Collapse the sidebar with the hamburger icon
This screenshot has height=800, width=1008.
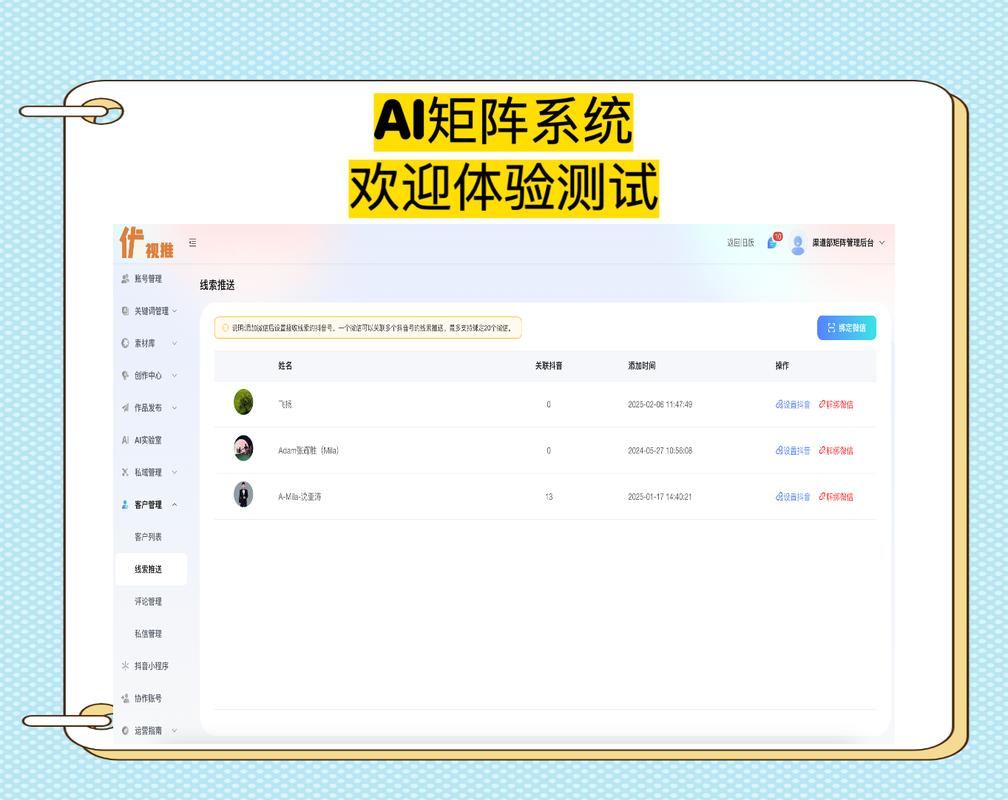click(192, 242)
